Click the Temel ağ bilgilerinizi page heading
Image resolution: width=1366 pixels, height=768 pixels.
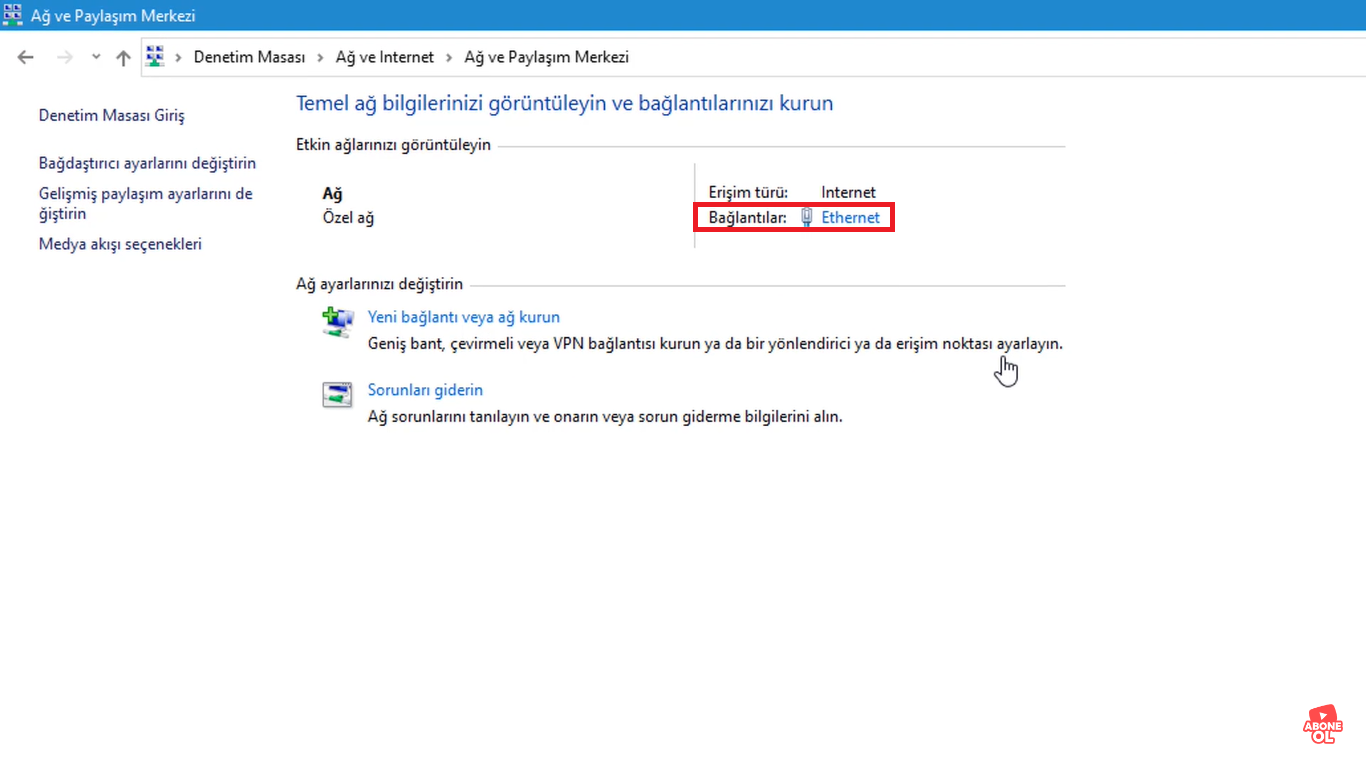(x=565, y=103)
